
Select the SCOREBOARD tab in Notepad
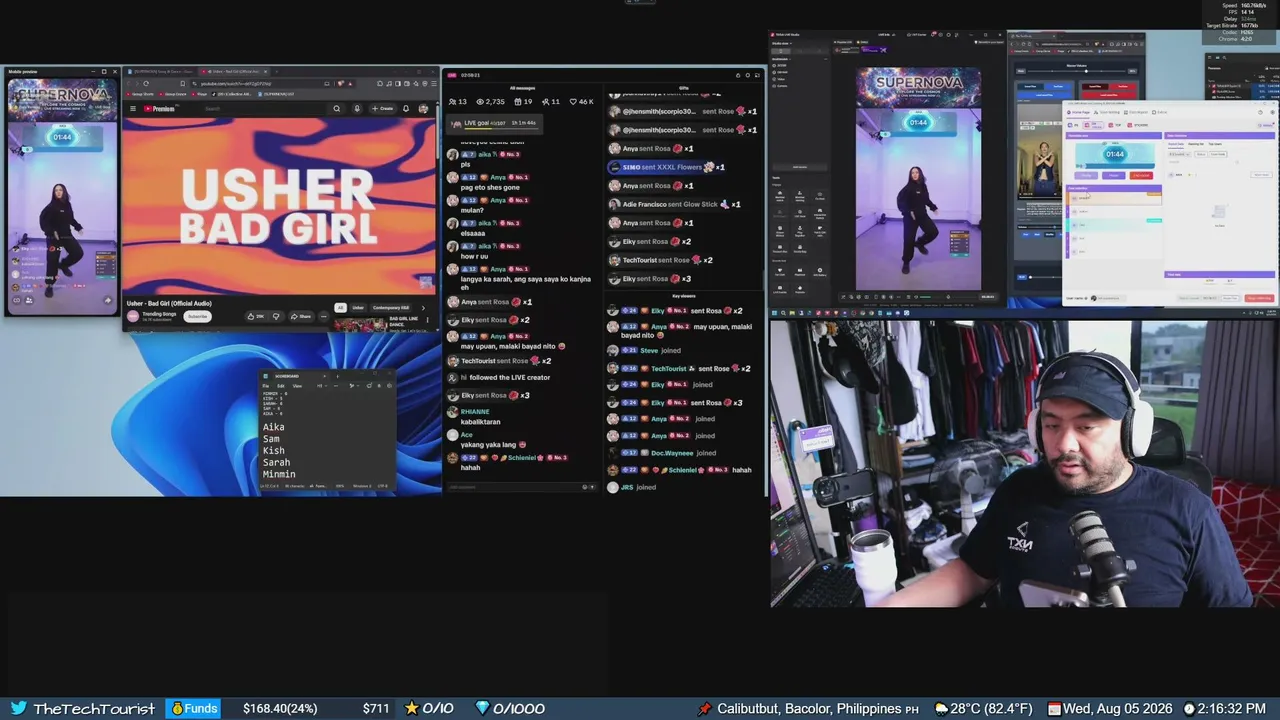point(292,376)
